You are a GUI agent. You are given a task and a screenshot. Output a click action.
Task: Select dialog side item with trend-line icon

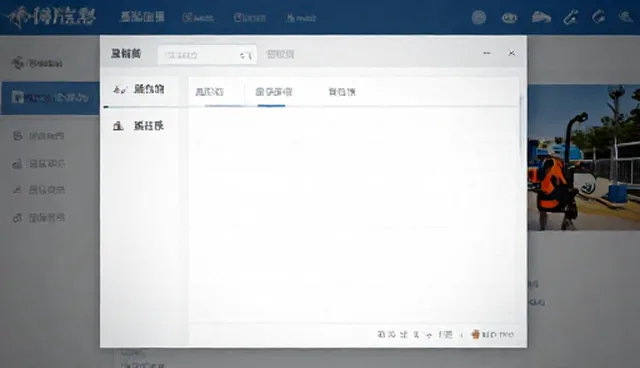(x=139, y=89)
